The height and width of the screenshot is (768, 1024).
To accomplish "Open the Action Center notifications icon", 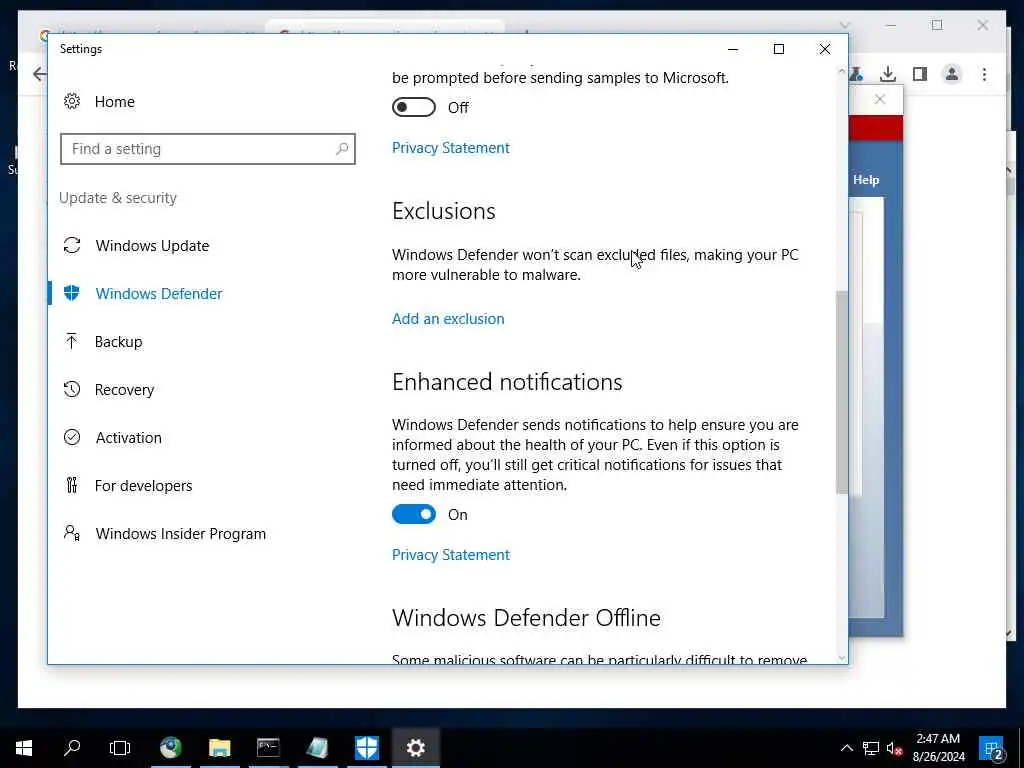I will (993, 748).
